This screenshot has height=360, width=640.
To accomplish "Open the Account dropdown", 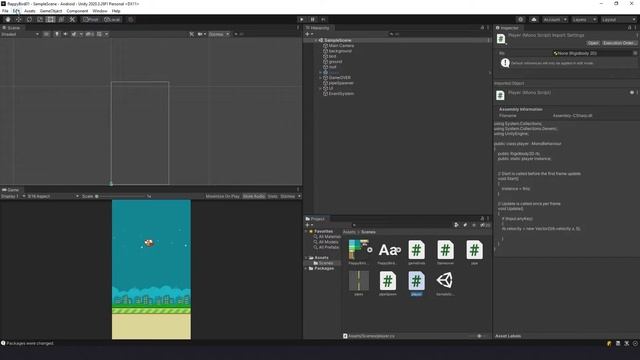I will (x=555, y=19).
